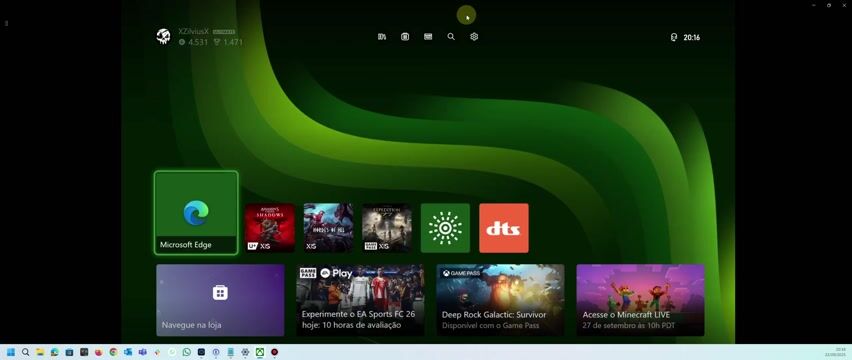The width and height of the screenshot is (852, 360).
Task: Click the 4.531 gamerscore value
Action: click(x=198, y=42)
